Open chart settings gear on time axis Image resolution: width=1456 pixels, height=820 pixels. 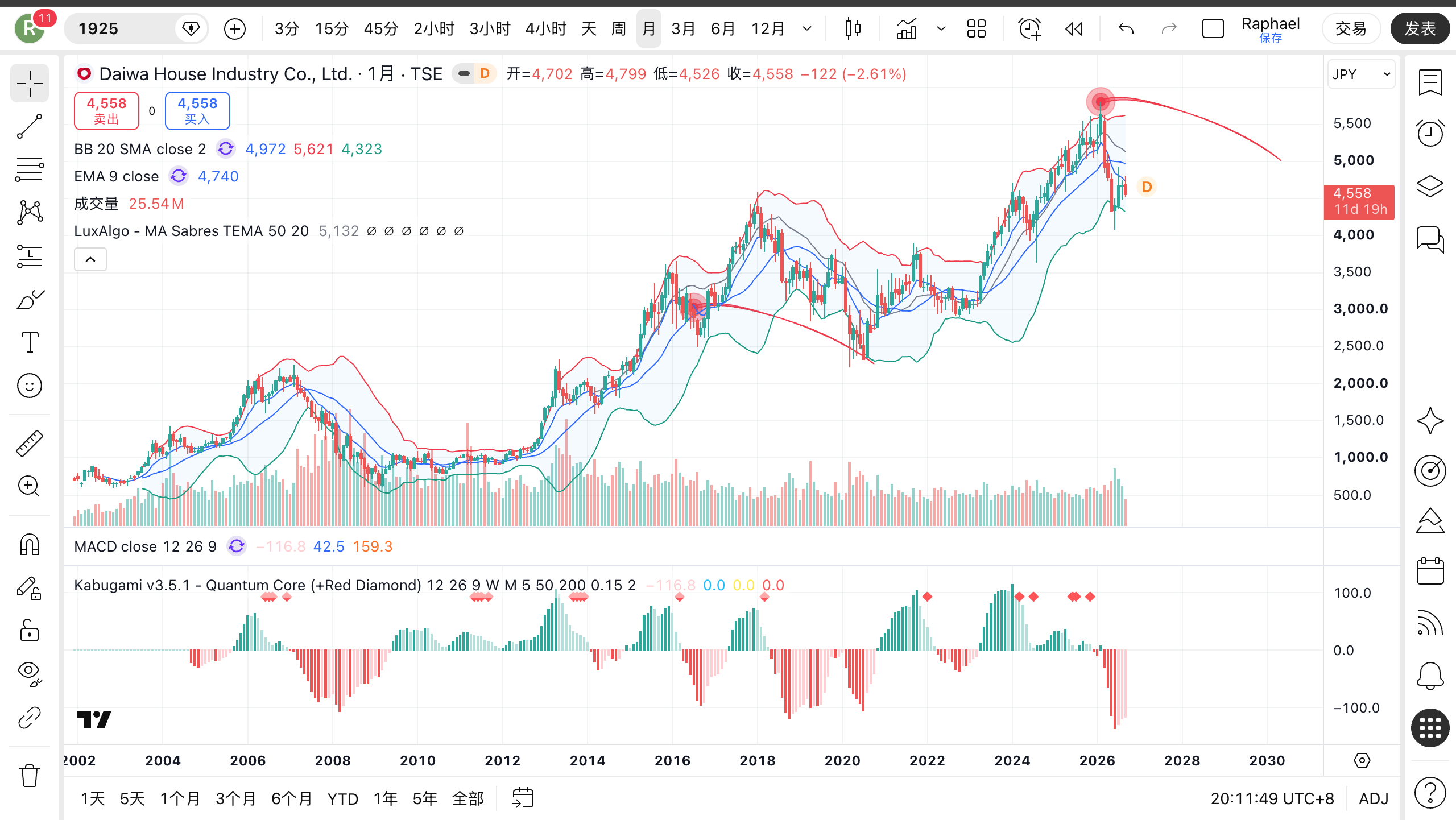1362,760
